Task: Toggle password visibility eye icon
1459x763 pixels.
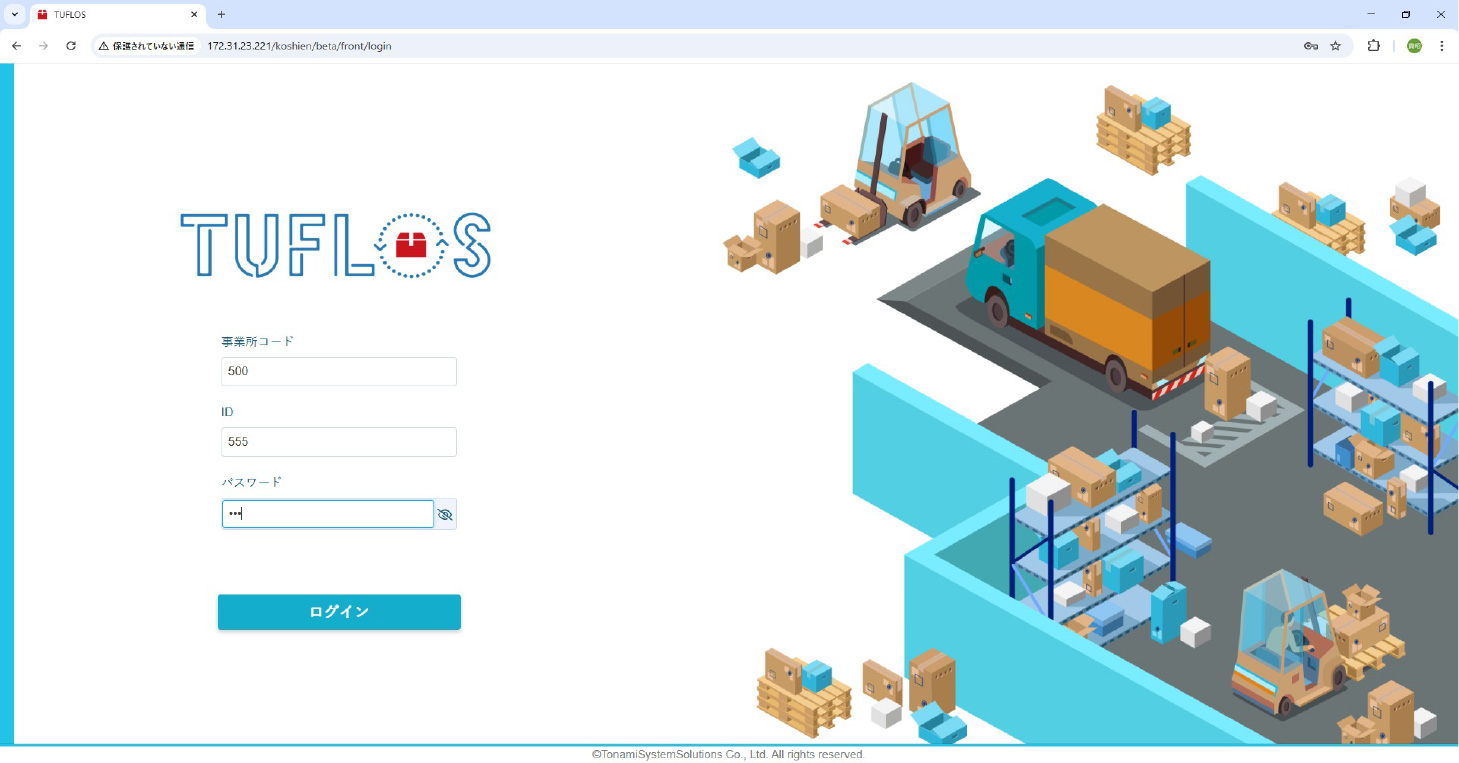Action: (x=445, y=514)
